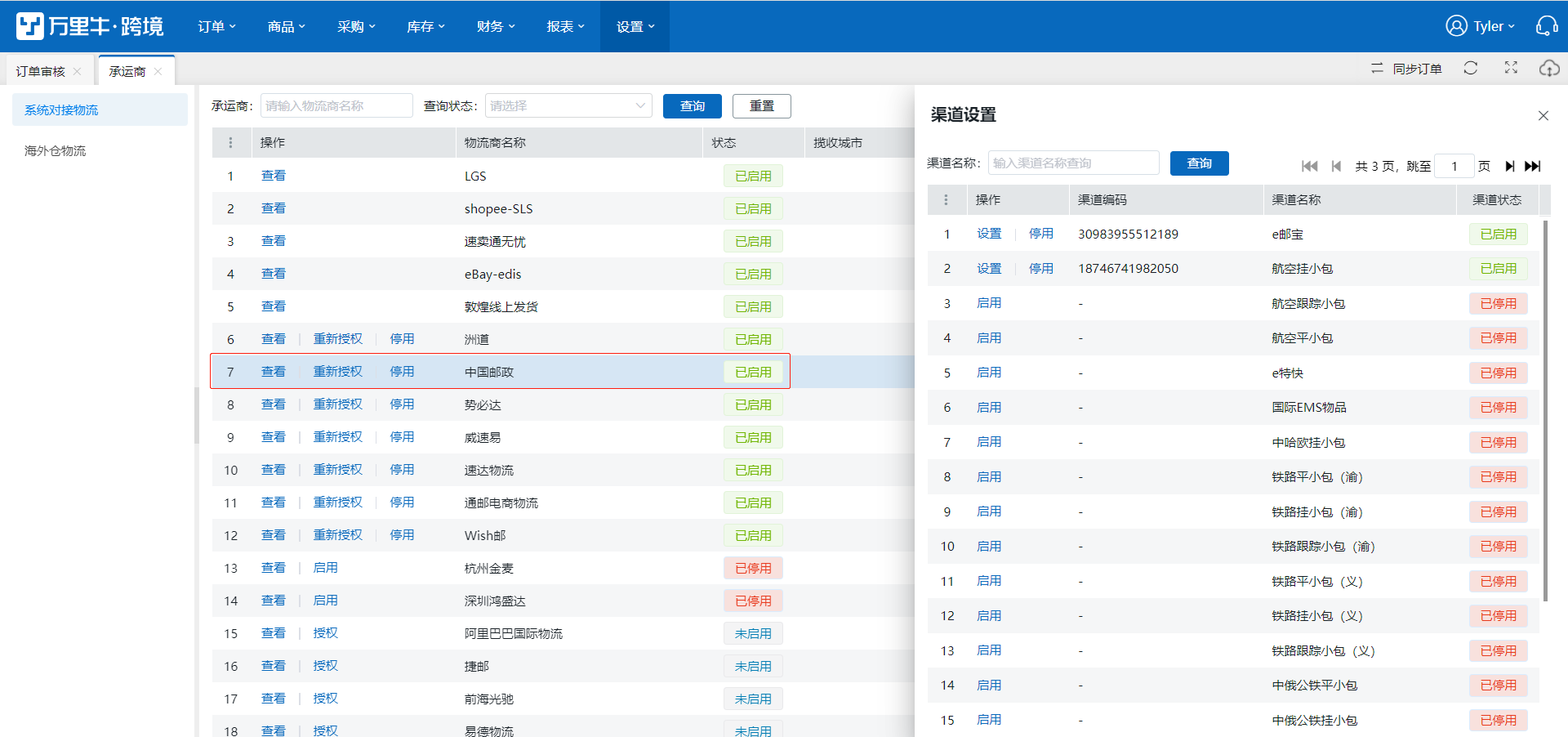Click 停用 for e邮宝 channel

[x=1041, y=234]
